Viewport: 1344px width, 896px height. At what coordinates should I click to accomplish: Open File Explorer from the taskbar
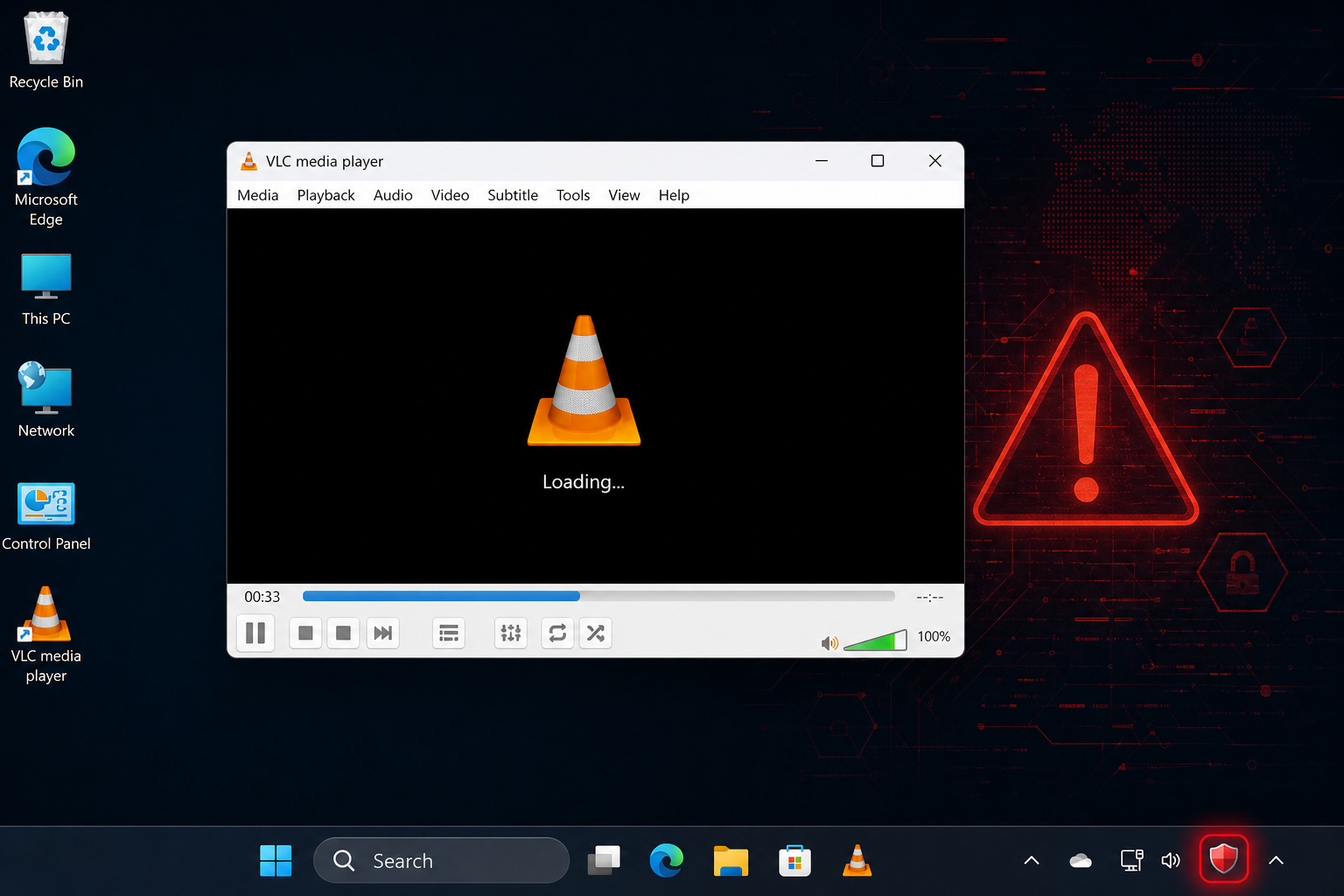pos(731,861)
